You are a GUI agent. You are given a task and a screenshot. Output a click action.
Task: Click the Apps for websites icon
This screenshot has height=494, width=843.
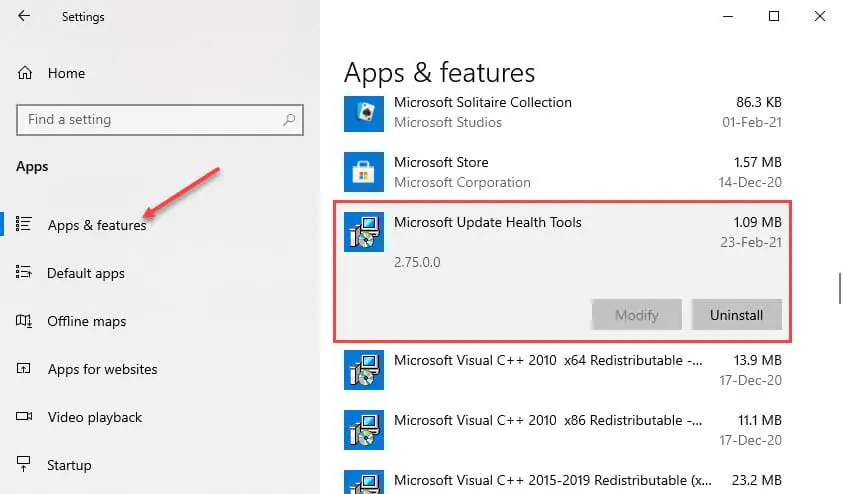click(24, 368)
